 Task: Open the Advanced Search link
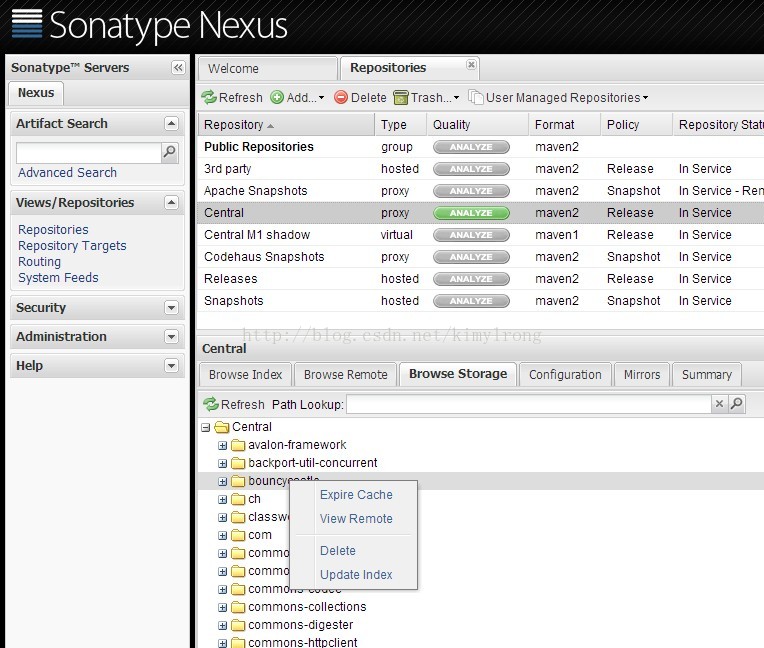67,172
